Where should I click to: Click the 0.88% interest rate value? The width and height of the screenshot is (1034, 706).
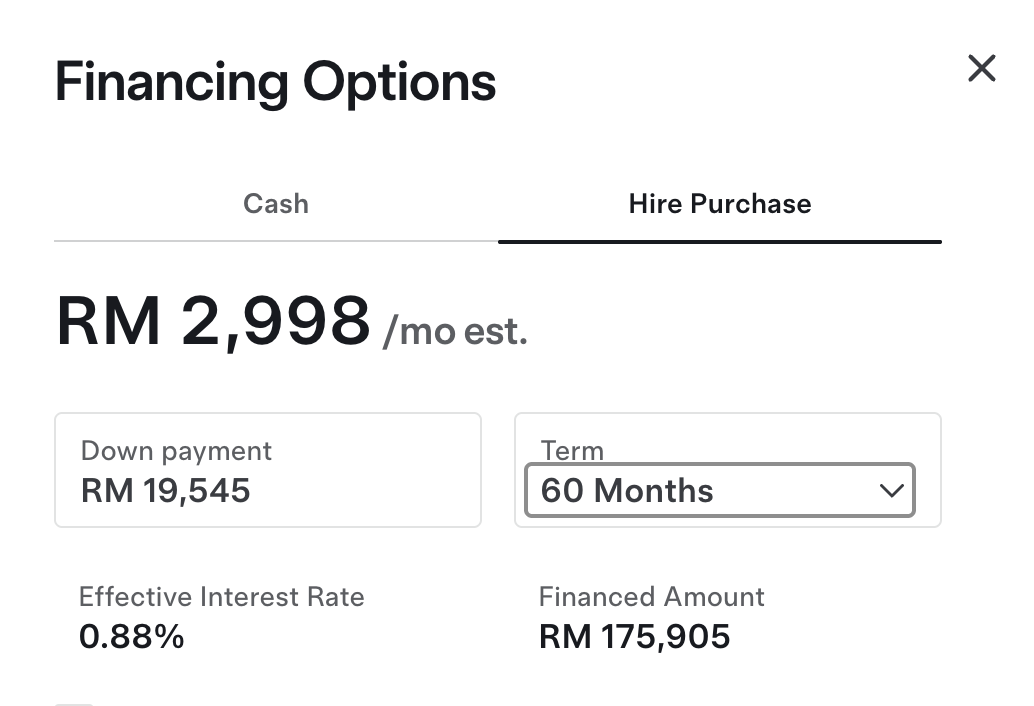(x=131, y=637)
